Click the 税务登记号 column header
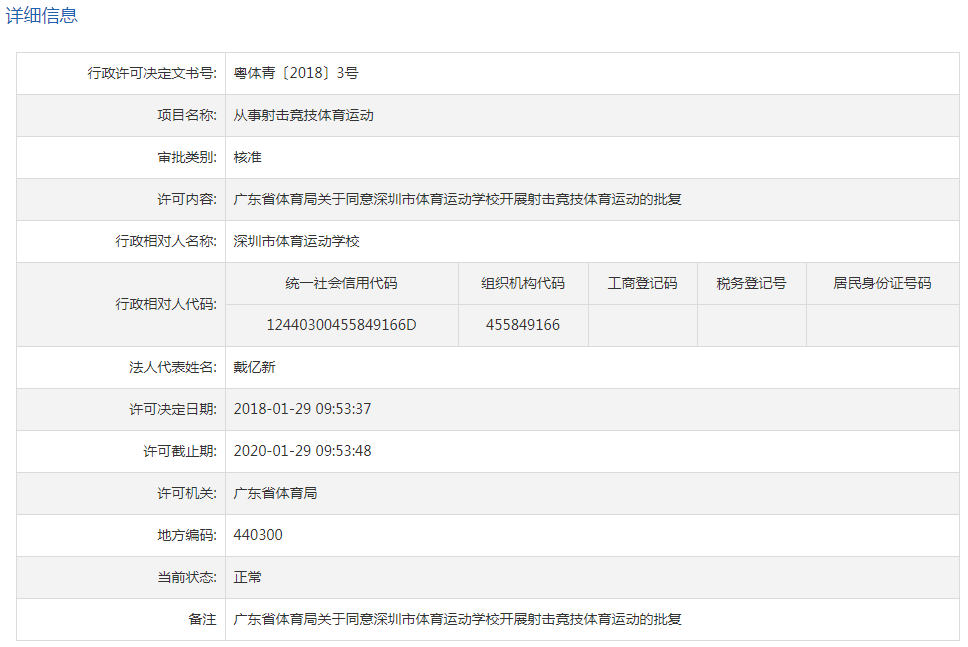Image resolution: width=968 pixels, height=647 pixels. (x=751, y=283)
